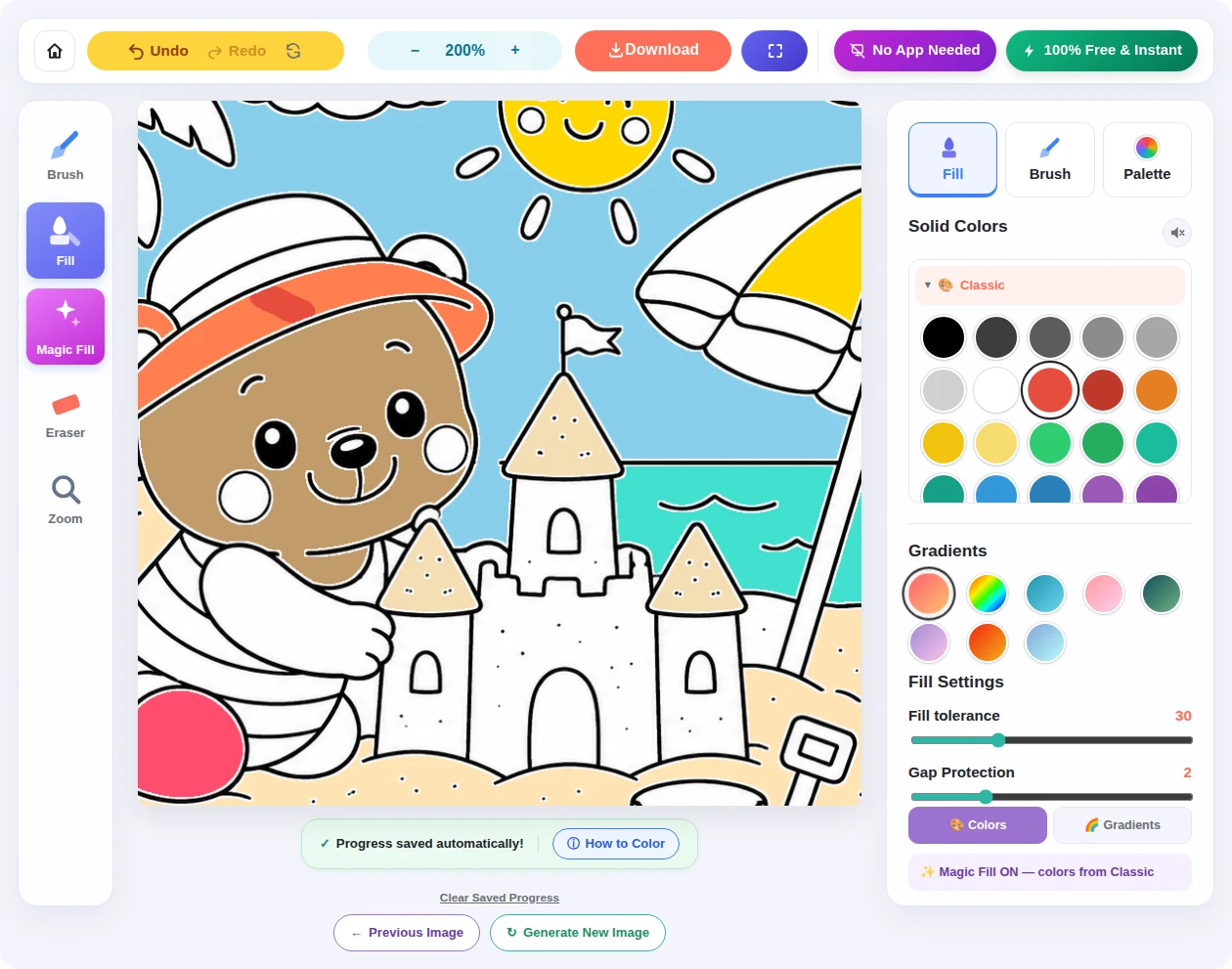Image resolution: width=1232 pixels, height=969 pixels.
Task: Pick the white color swatch
Action: tap(996, 390)
